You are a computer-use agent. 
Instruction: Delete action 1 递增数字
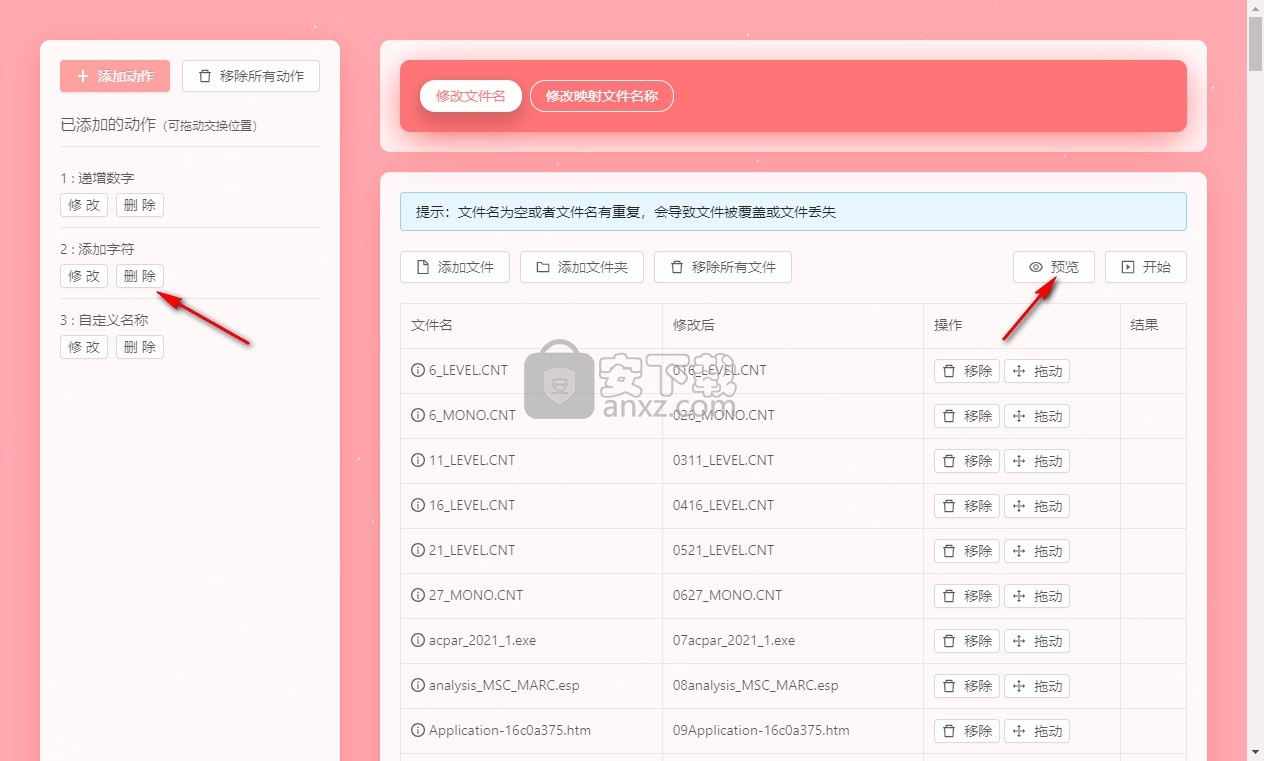(140, 205)
